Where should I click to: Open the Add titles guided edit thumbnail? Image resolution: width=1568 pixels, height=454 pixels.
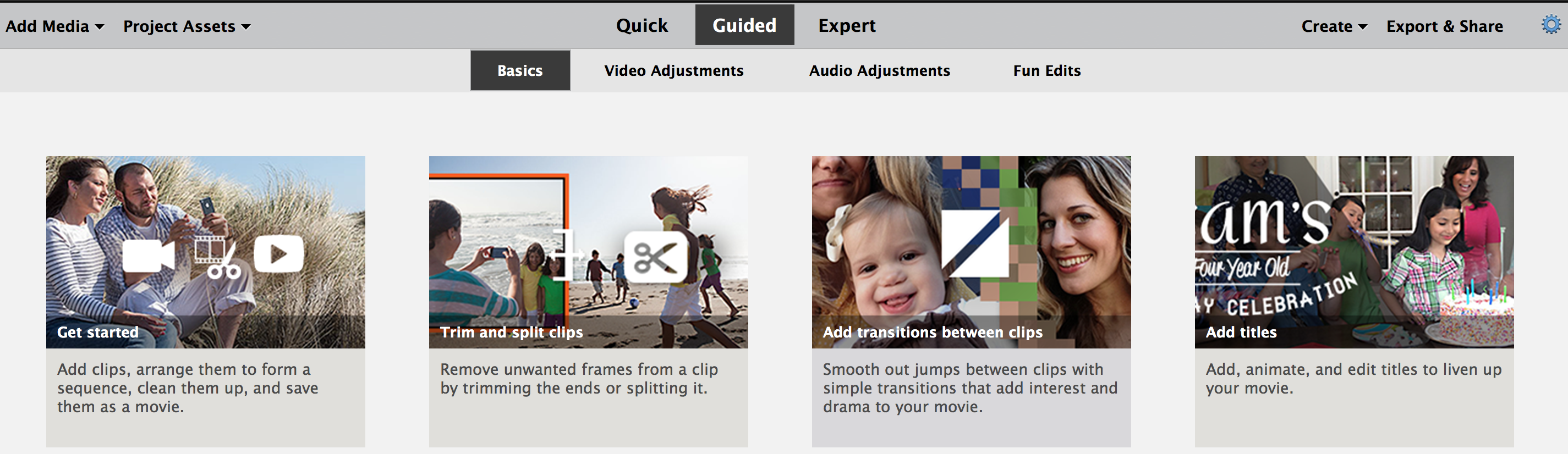[1354, 252]
